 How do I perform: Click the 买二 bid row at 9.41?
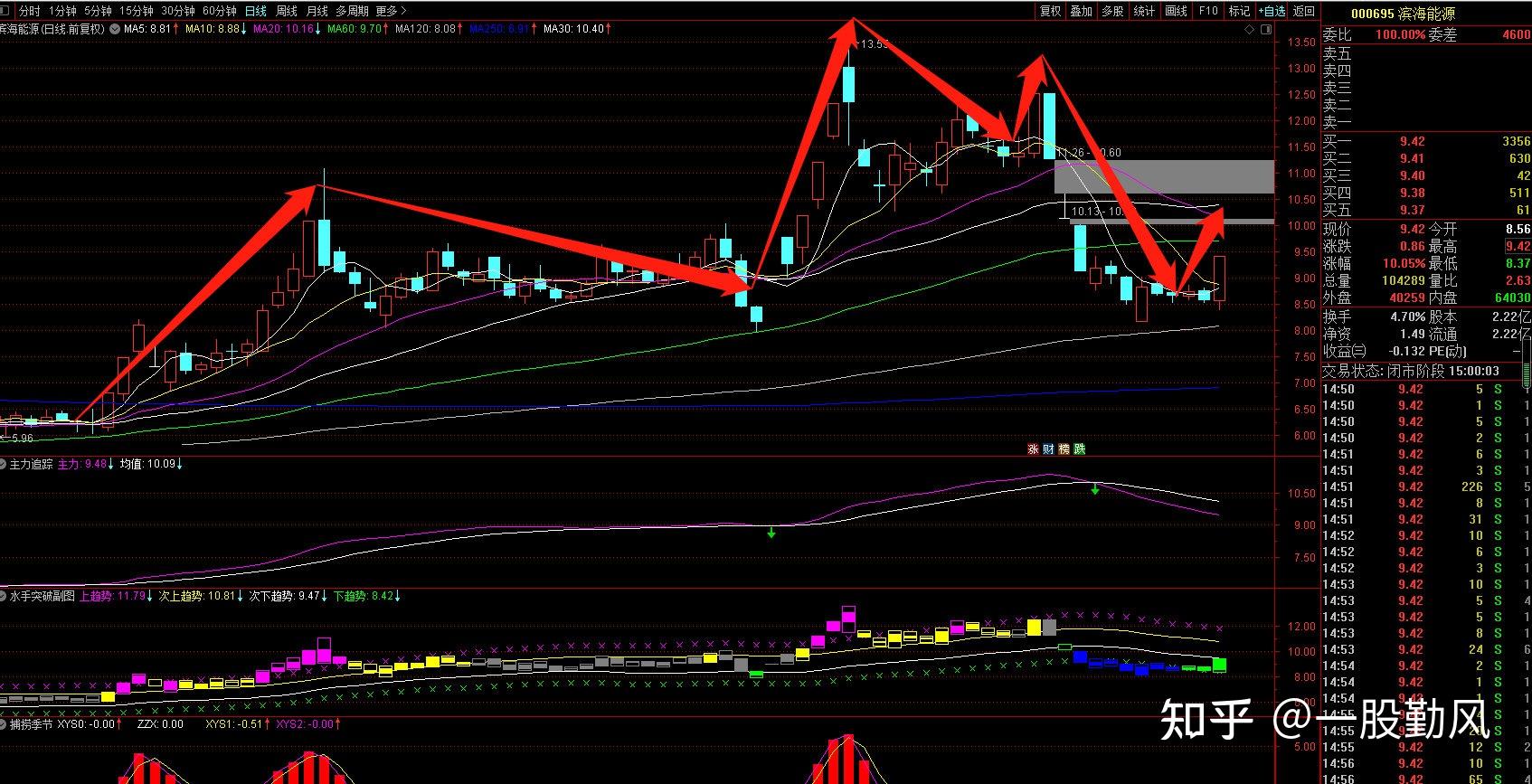(x=1426, y=158)
